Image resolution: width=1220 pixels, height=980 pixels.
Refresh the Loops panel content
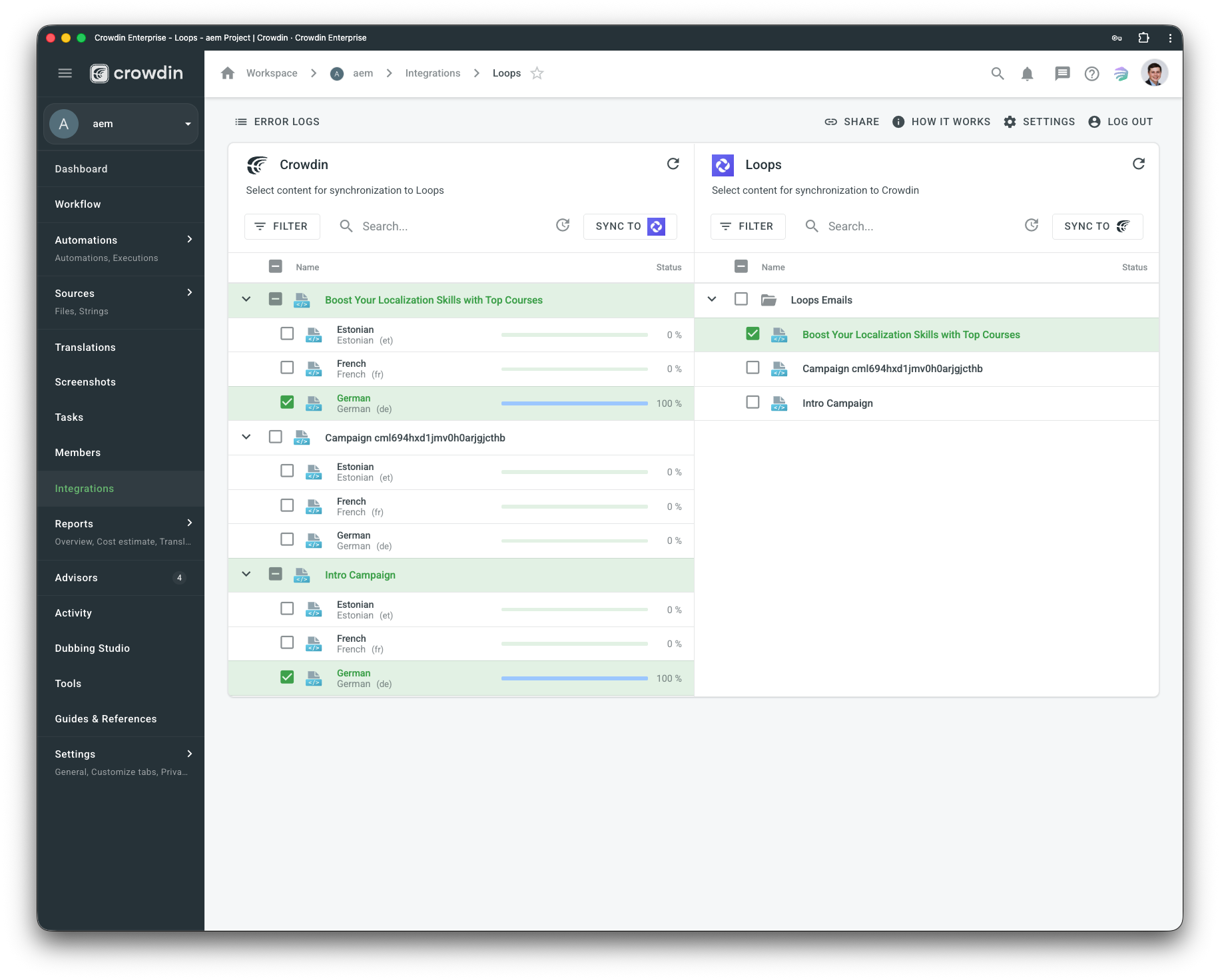point(1138,164)
